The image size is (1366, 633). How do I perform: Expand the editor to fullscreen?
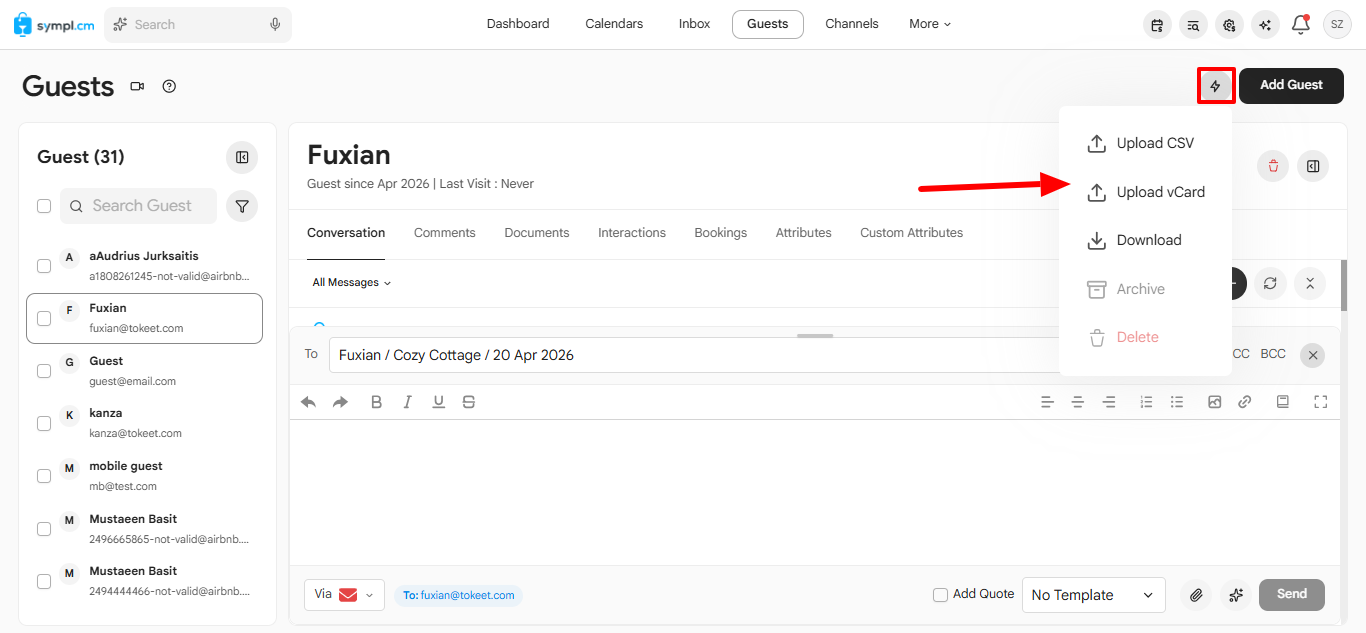(1320, 402)
